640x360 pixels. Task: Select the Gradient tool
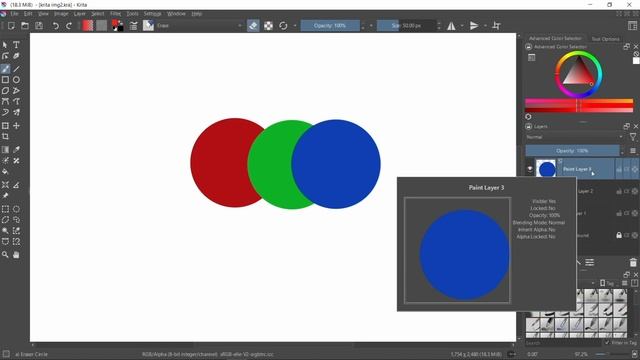click(x=5, y=150)
